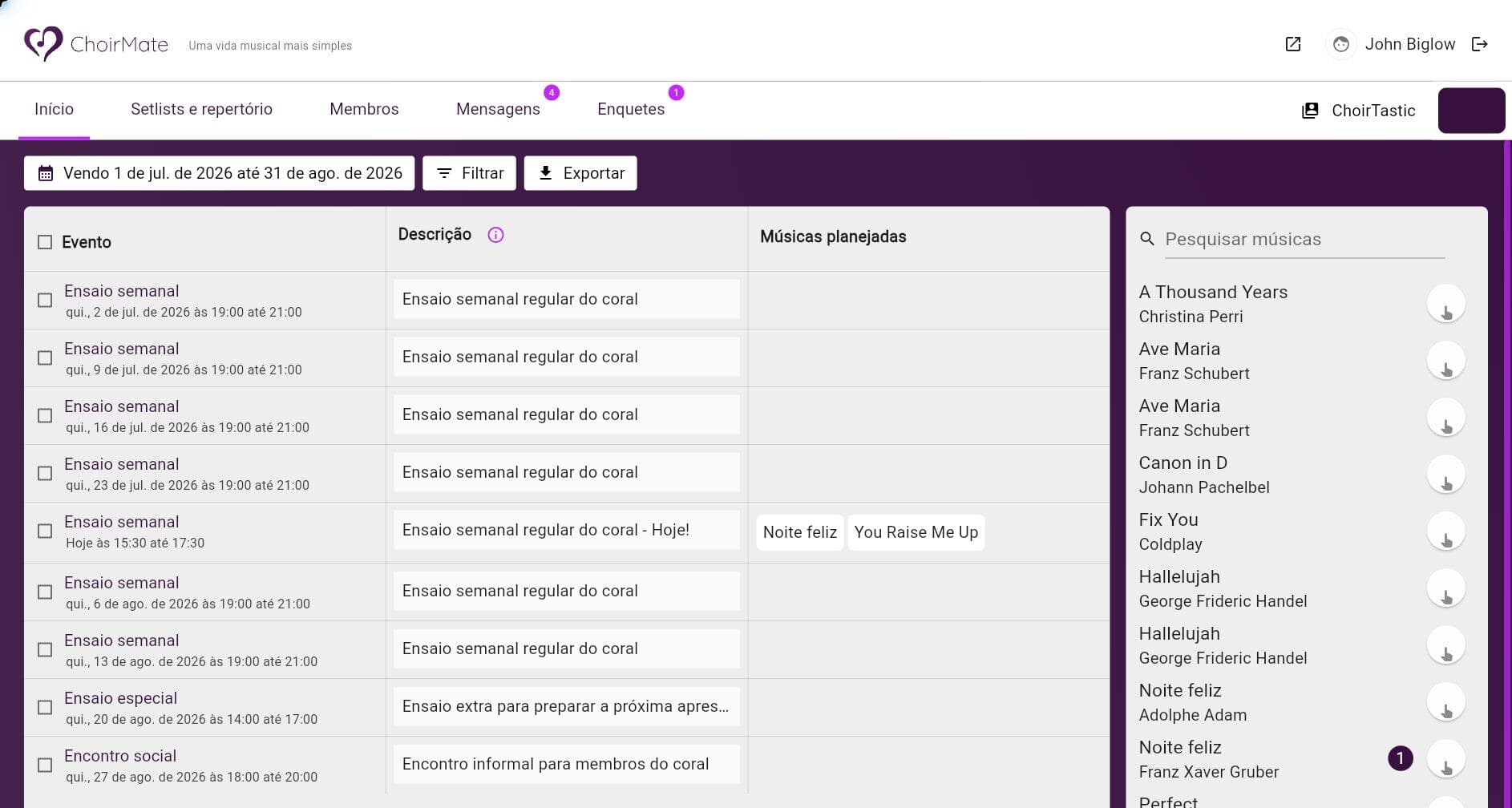Check the Encontro social checkbox
This screenshot has width=1512, height=808.
45,765
